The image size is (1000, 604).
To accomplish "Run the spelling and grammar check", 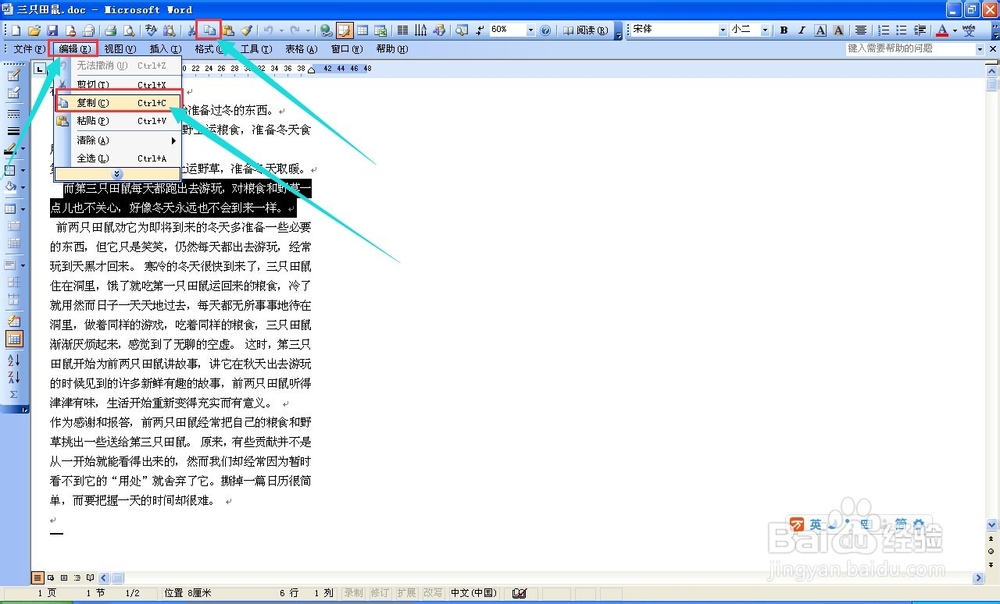I will (150, 29).
